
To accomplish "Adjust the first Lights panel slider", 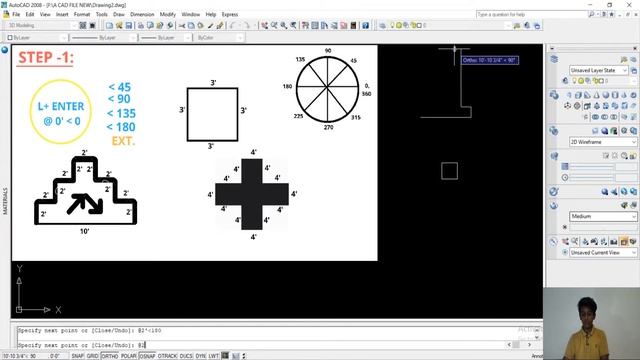I will pos(592,167).
